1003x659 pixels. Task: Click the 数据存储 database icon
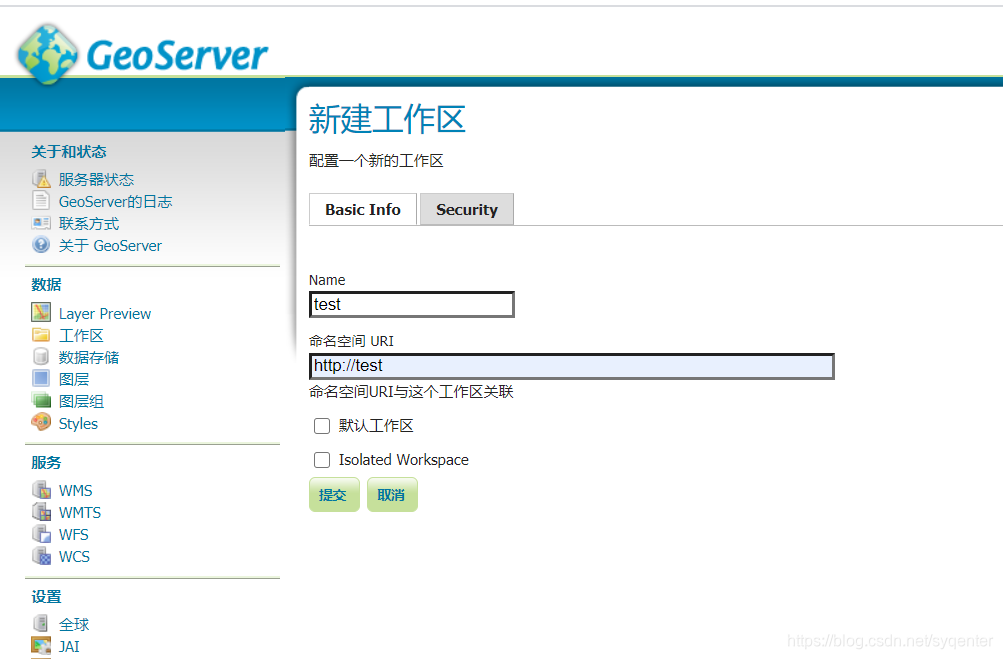coord(41,356)
